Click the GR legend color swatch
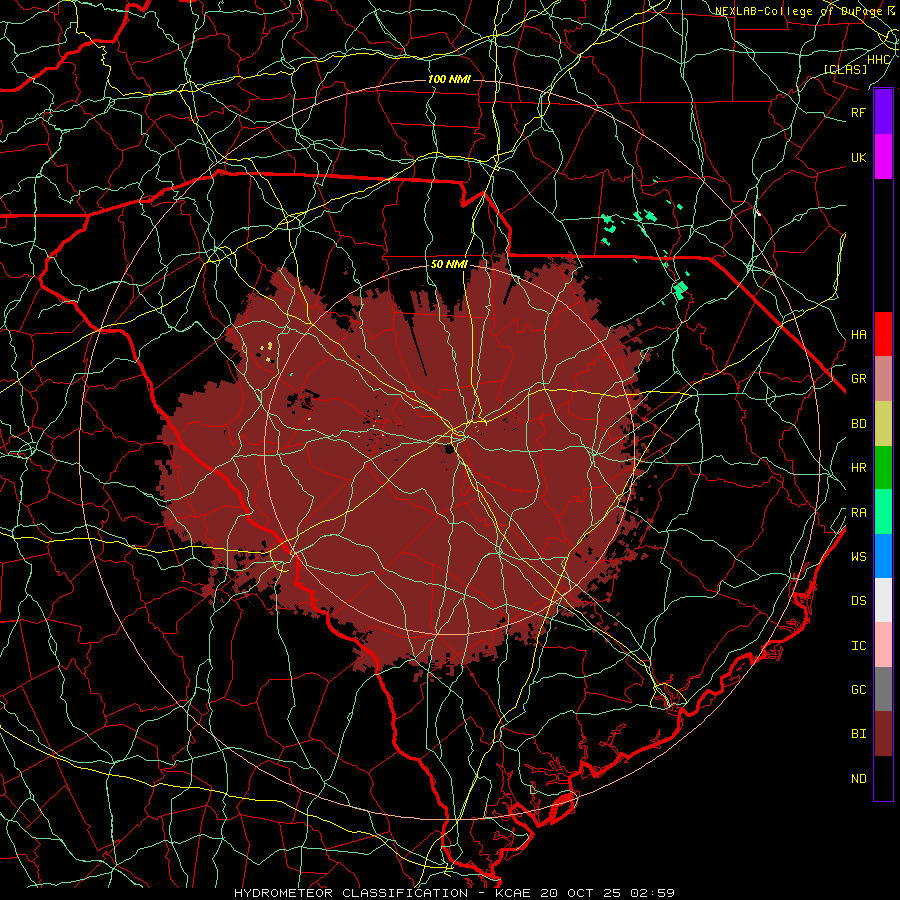Viewport: 900px width, 900px height. (883, 378)
